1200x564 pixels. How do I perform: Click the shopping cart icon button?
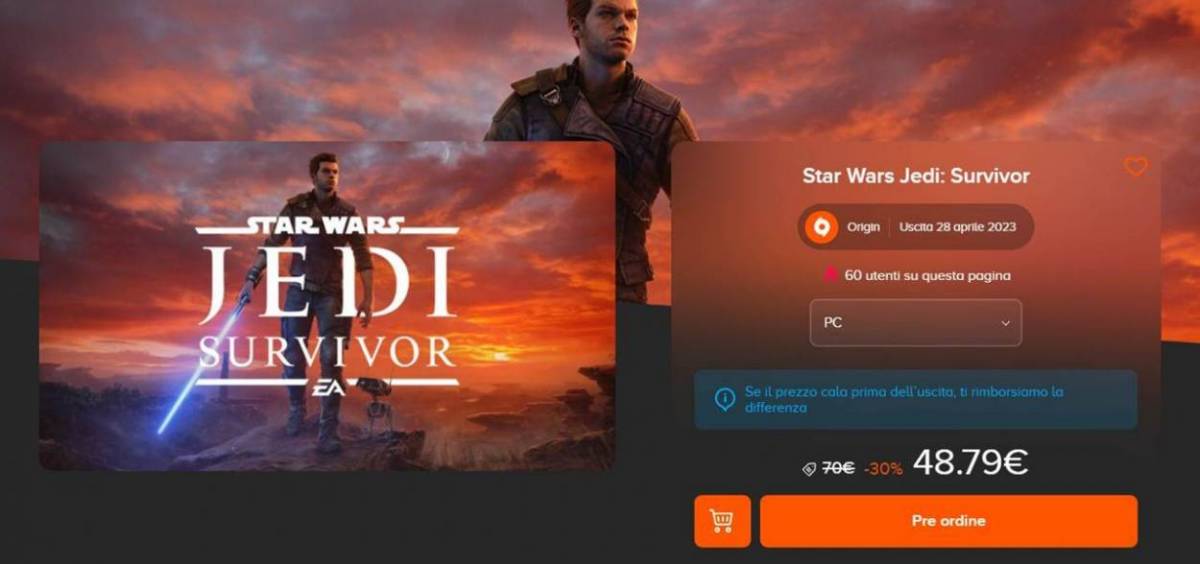click(x=722, y=521)
